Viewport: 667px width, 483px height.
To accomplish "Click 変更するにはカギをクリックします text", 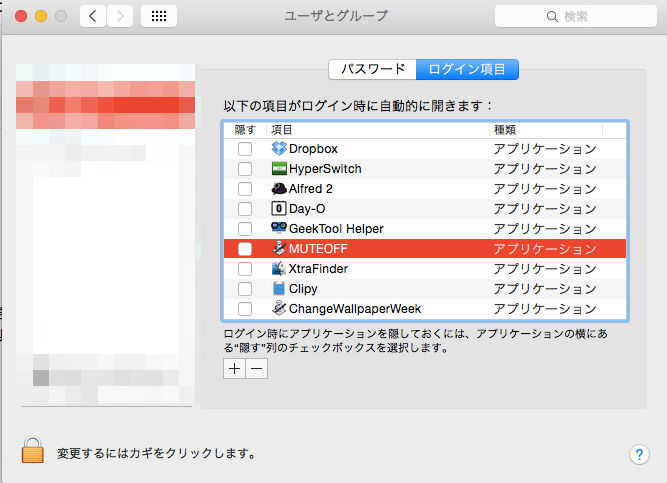I will click(x=156, y=454).
